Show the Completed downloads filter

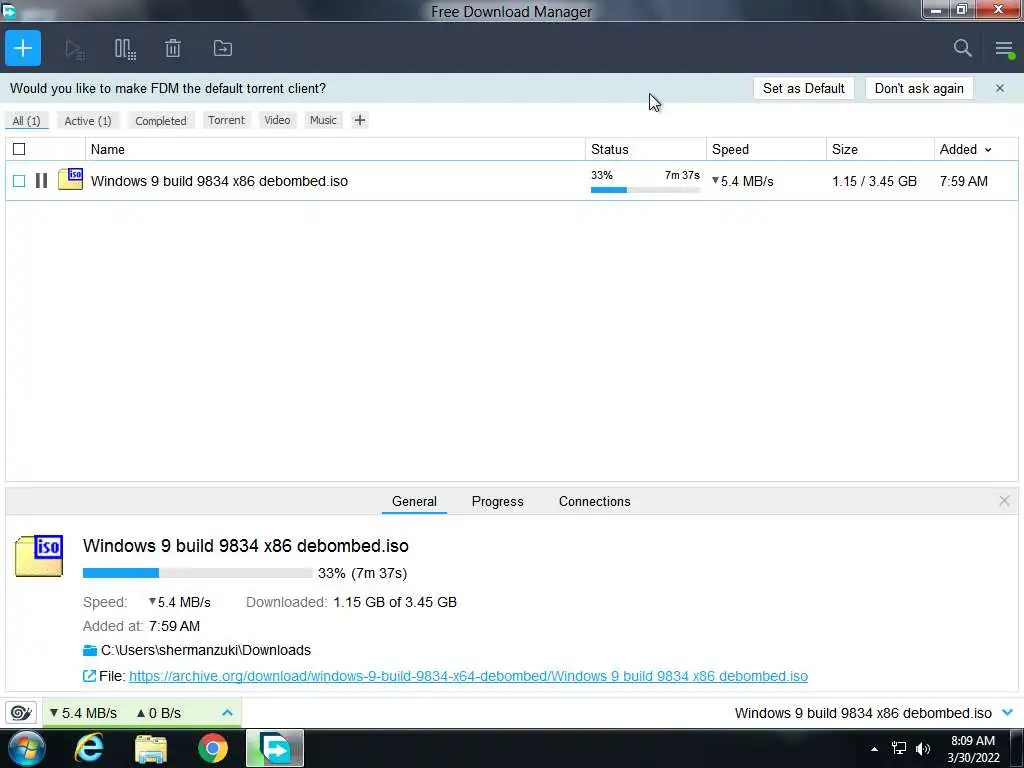(x=161, y=121)
